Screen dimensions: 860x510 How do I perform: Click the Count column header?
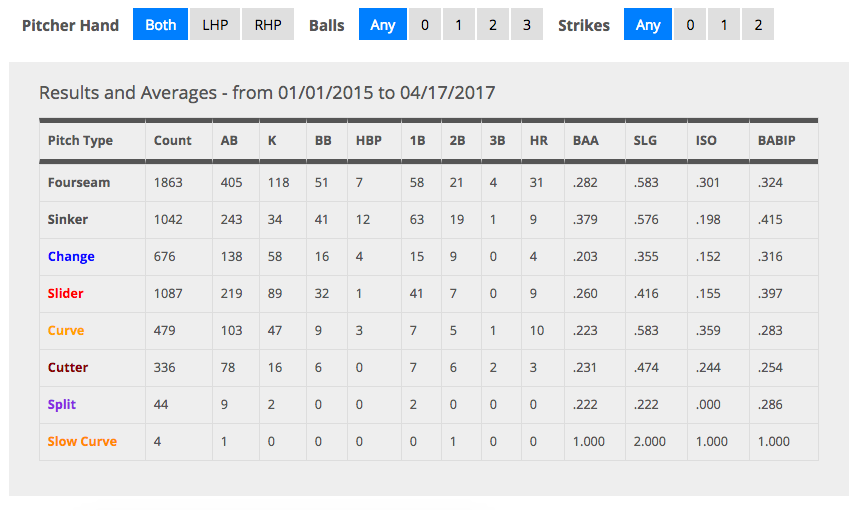[172, 140]
